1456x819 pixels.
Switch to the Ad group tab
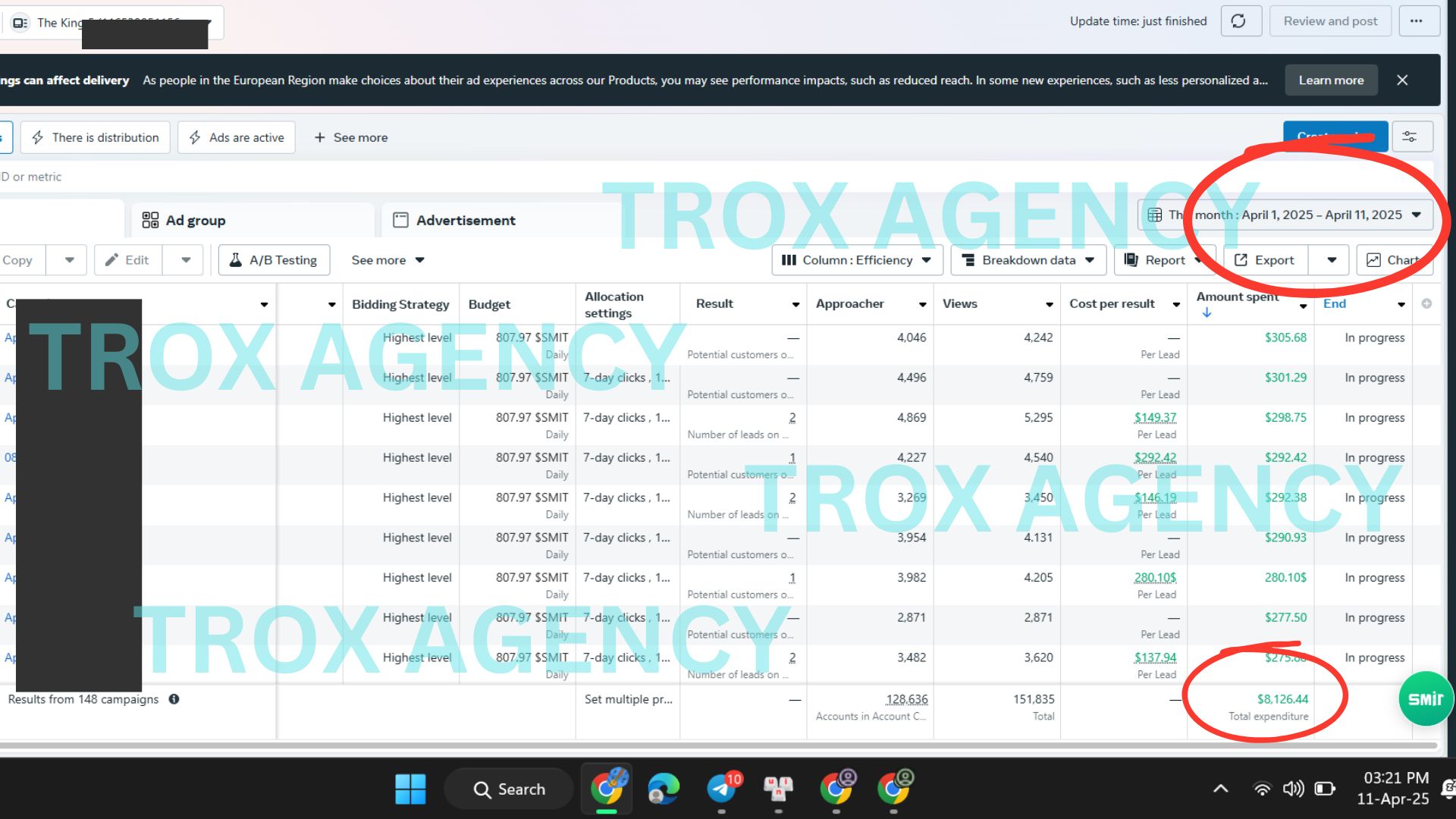[253, 220]
